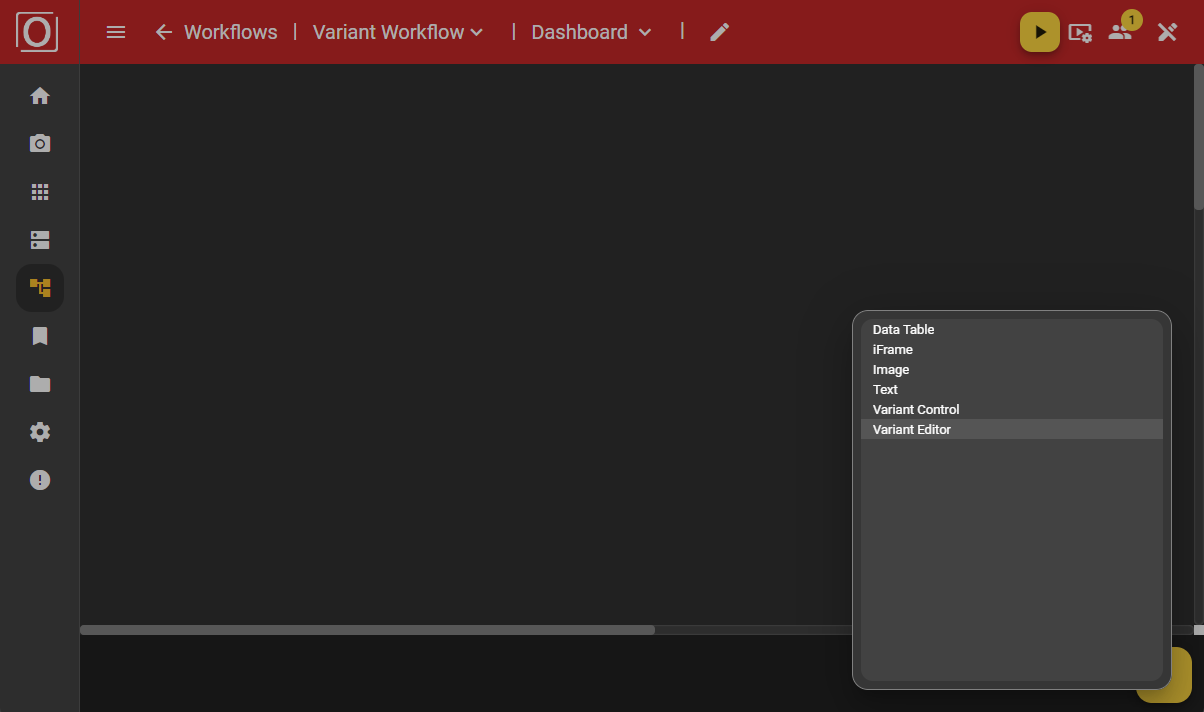Go back using the Workflows back arrow
This screenshot has height=712, width=1204.
163,32
